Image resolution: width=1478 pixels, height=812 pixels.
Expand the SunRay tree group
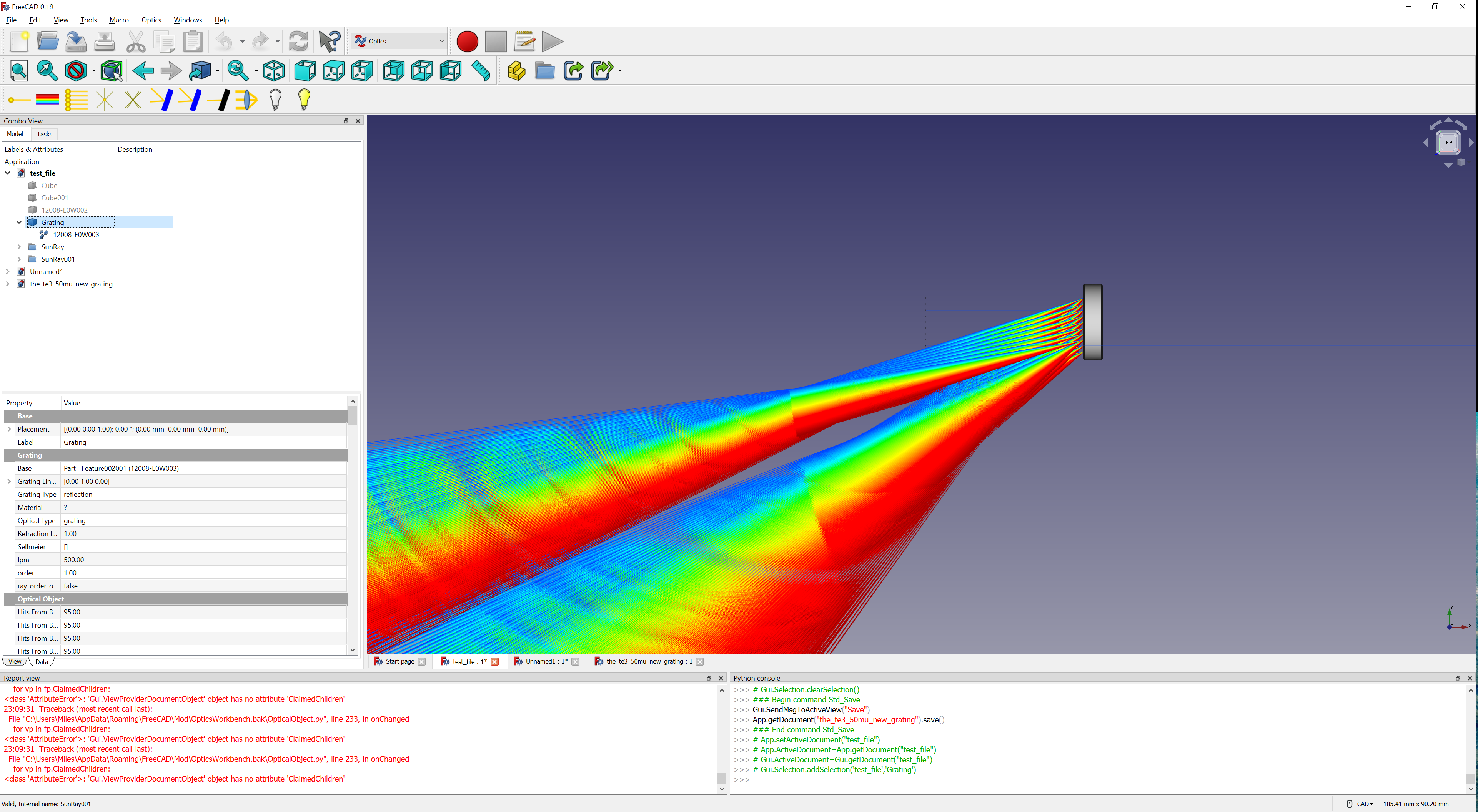click(19, 247)
